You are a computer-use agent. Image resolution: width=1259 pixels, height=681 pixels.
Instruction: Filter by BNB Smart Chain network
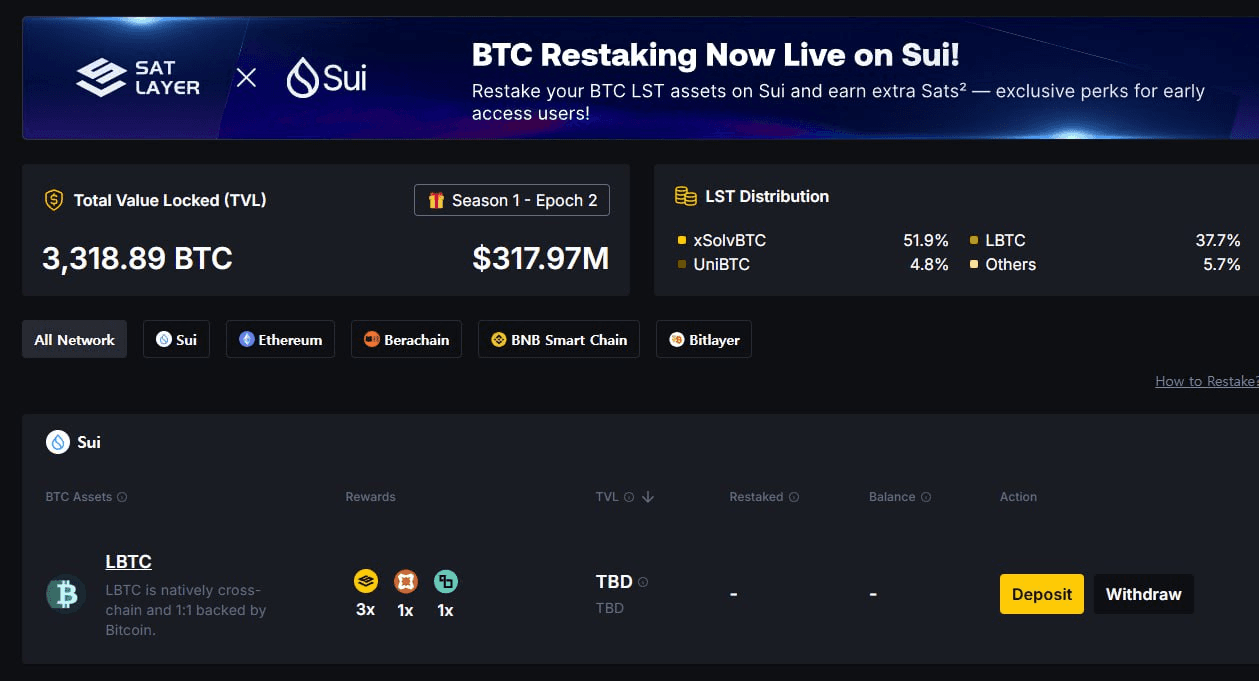[x=559, y=339]
